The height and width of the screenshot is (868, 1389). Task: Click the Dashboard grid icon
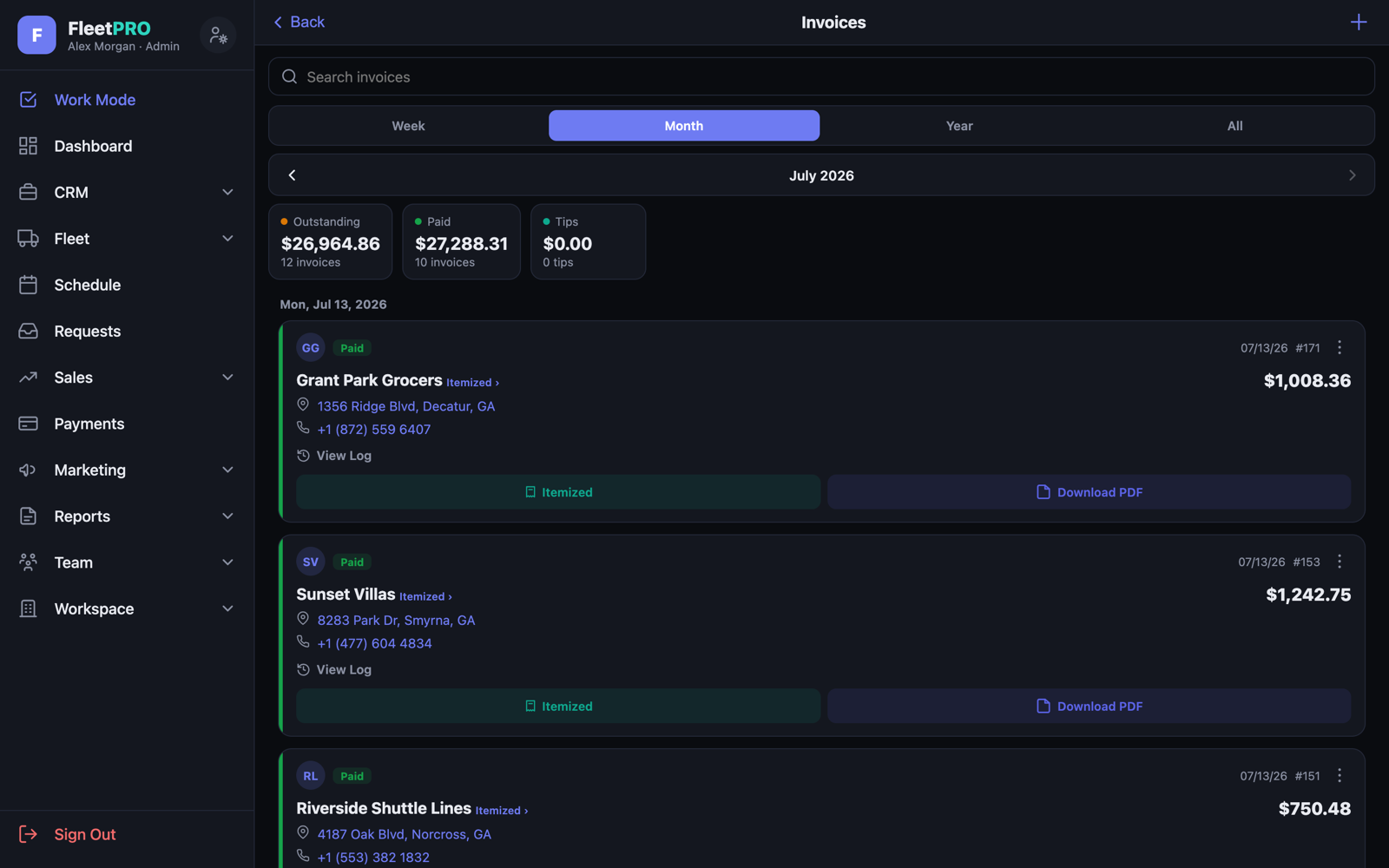click(28, 146)
